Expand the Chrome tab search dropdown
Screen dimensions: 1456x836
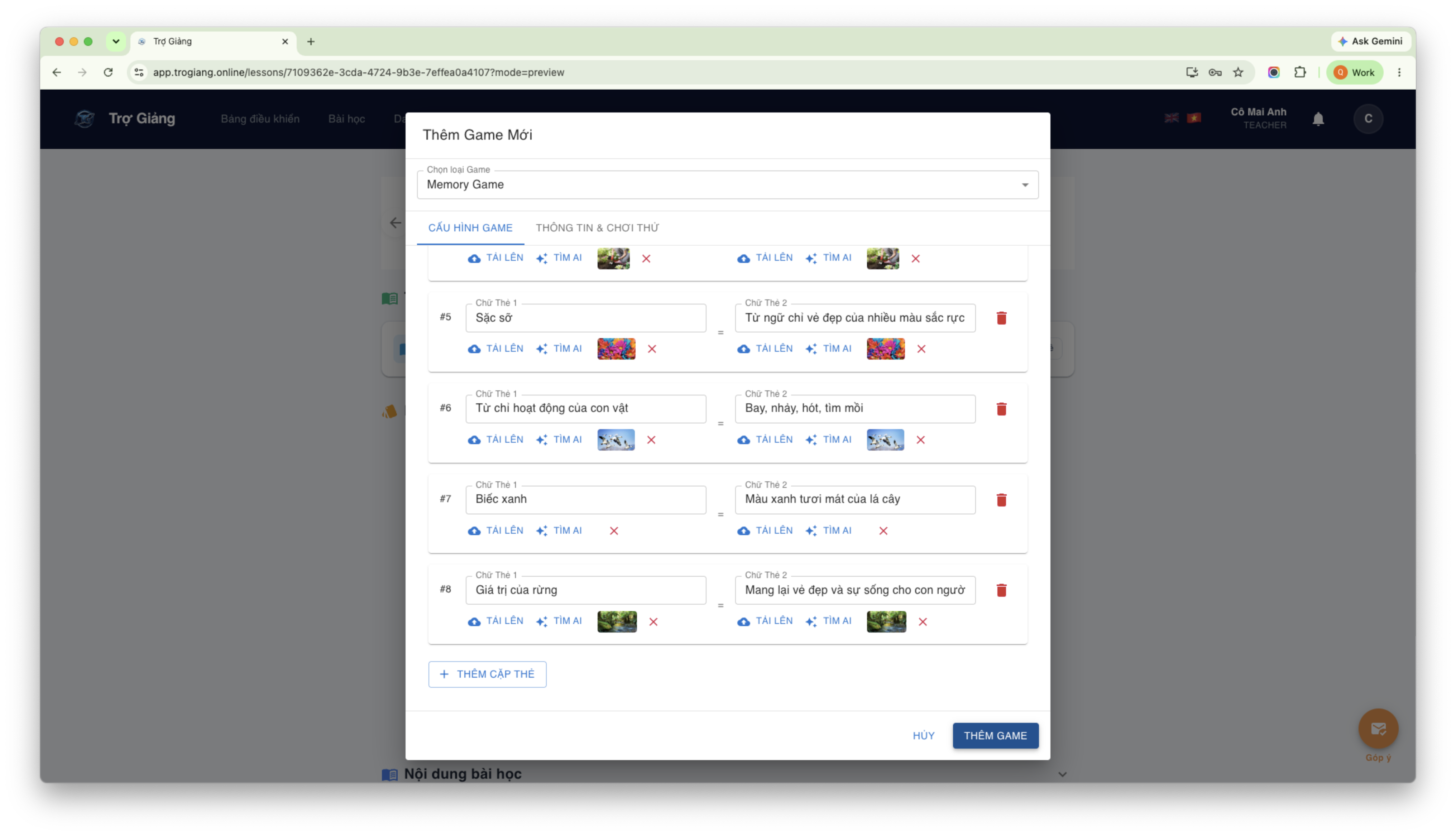point(116,41)
